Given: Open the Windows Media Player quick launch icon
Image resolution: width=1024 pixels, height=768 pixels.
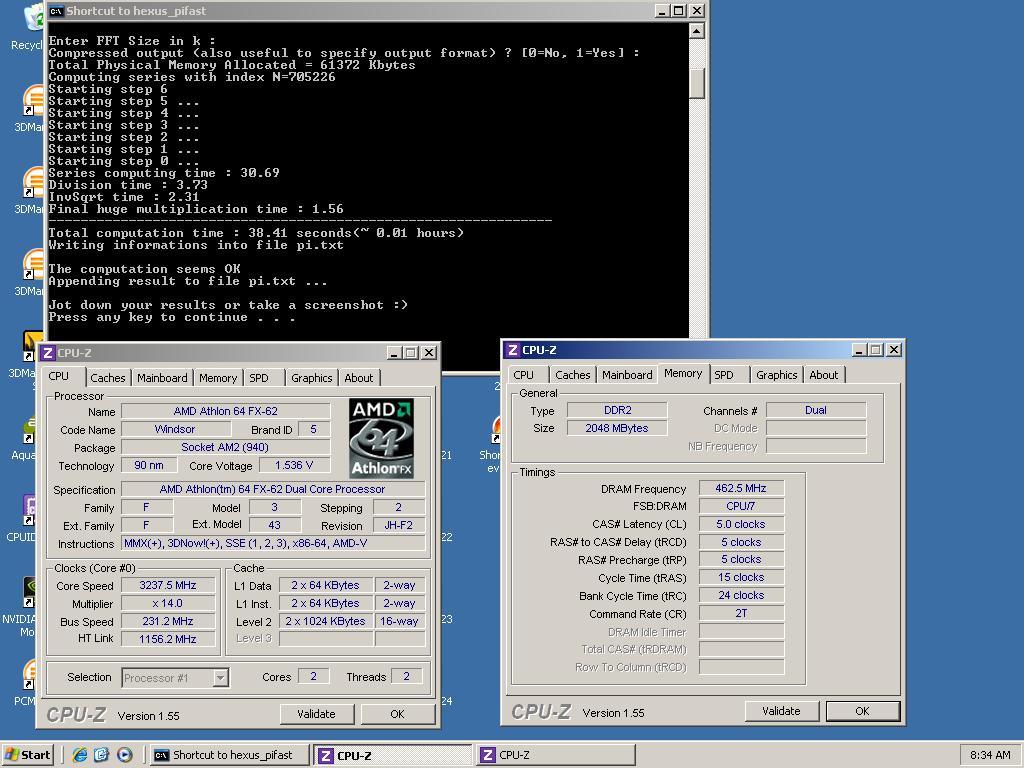Looking at the screenshot, I should point(125,755).
